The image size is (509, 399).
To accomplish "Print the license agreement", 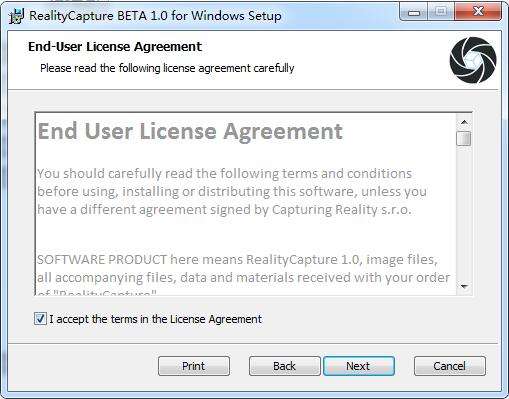I will click(x=194, y=366).
